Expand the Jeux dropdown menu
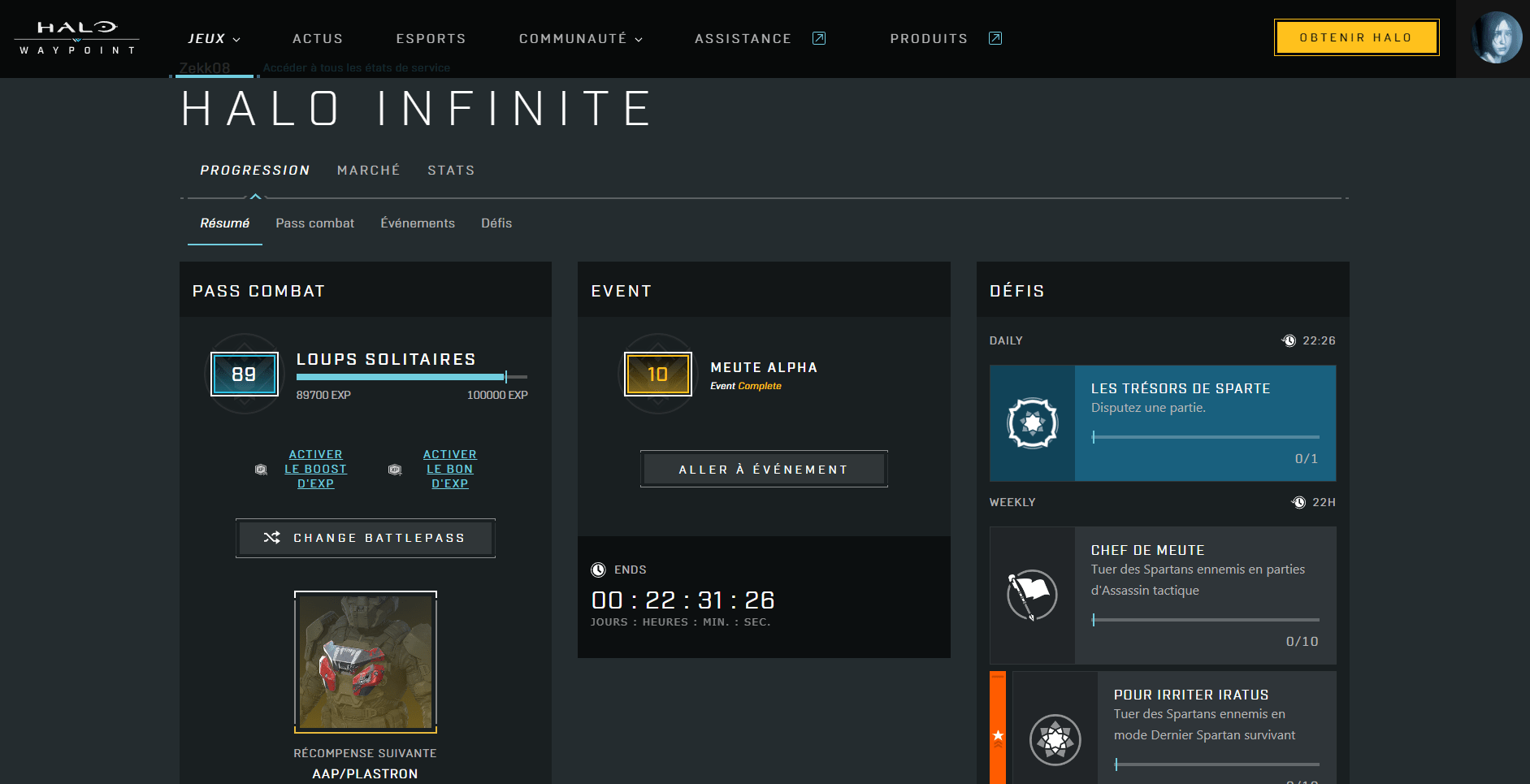This screenshot has width=1530, height=784. coord(215,38)
